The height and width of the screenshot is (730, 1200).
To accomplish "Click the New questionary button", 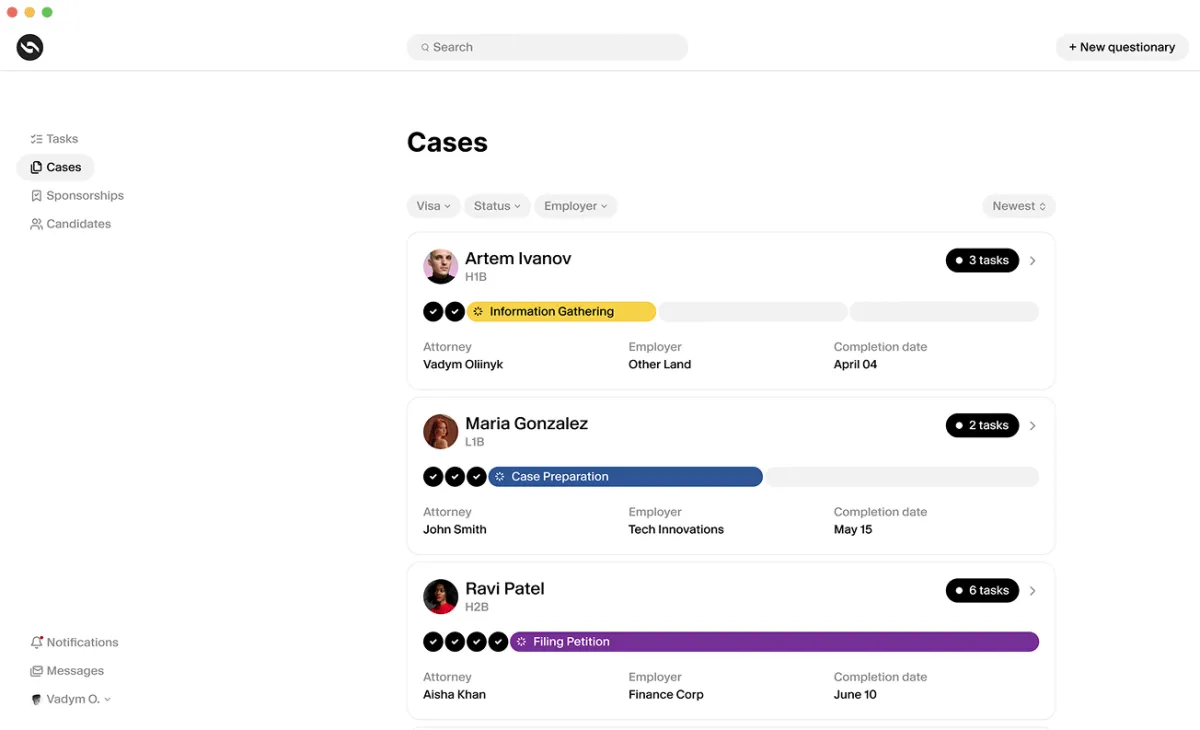I will (1122, 47).
